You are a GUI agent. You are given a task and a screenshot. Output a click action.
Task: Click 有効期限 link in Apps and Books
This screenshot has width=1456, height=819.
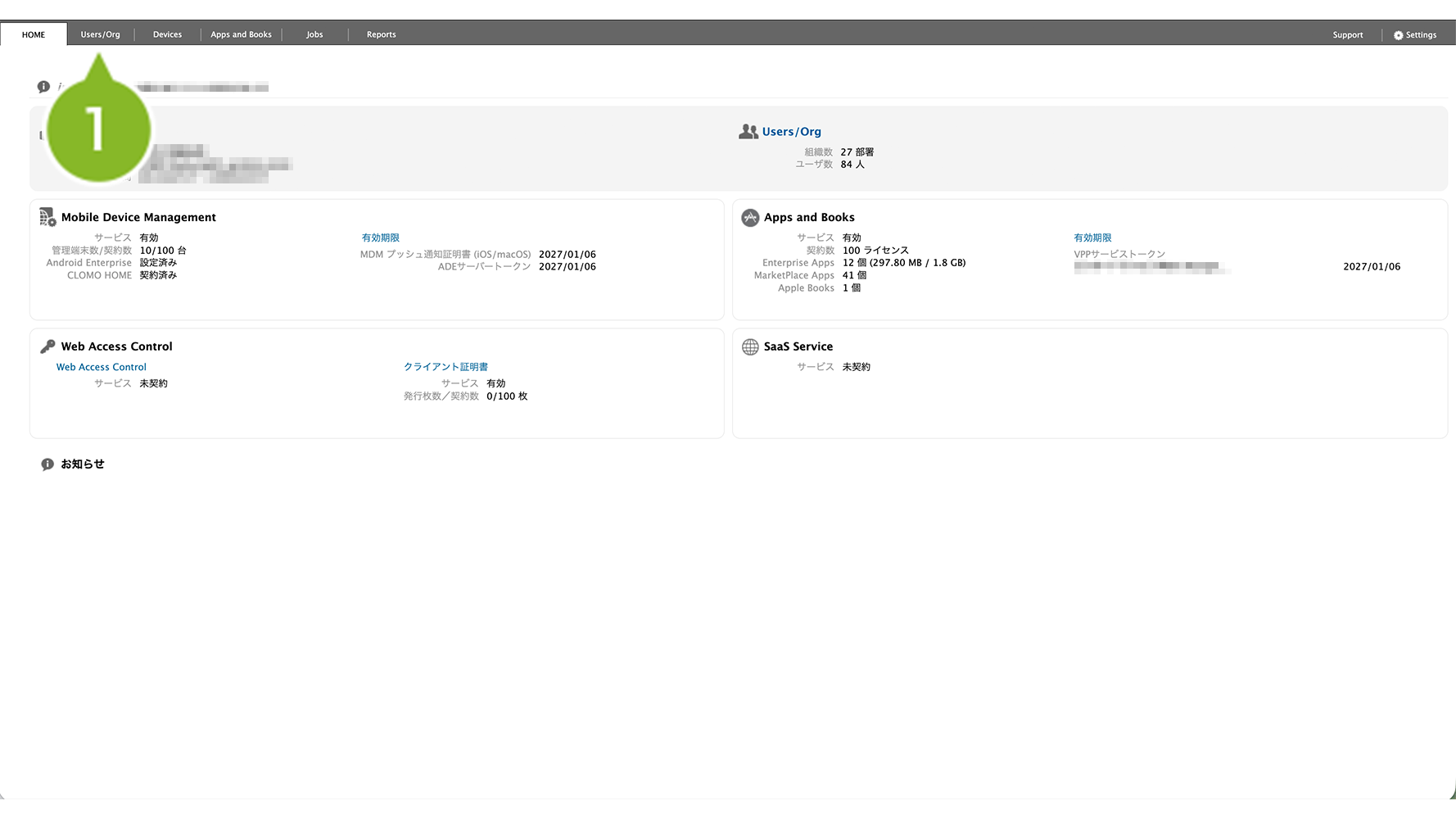coord(1092,238)
